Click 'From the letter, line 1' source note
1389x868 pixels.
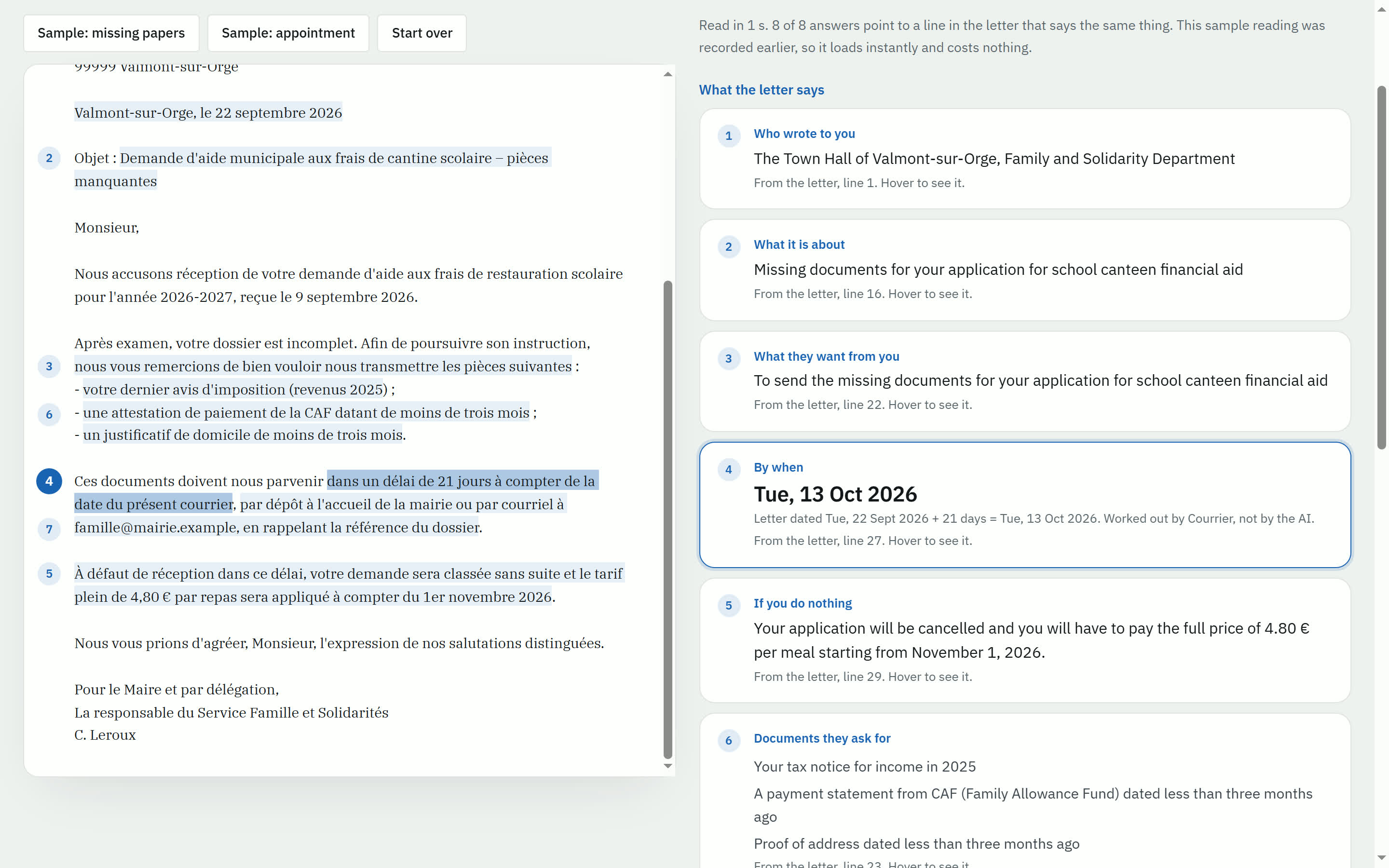[x=858, y=183]
